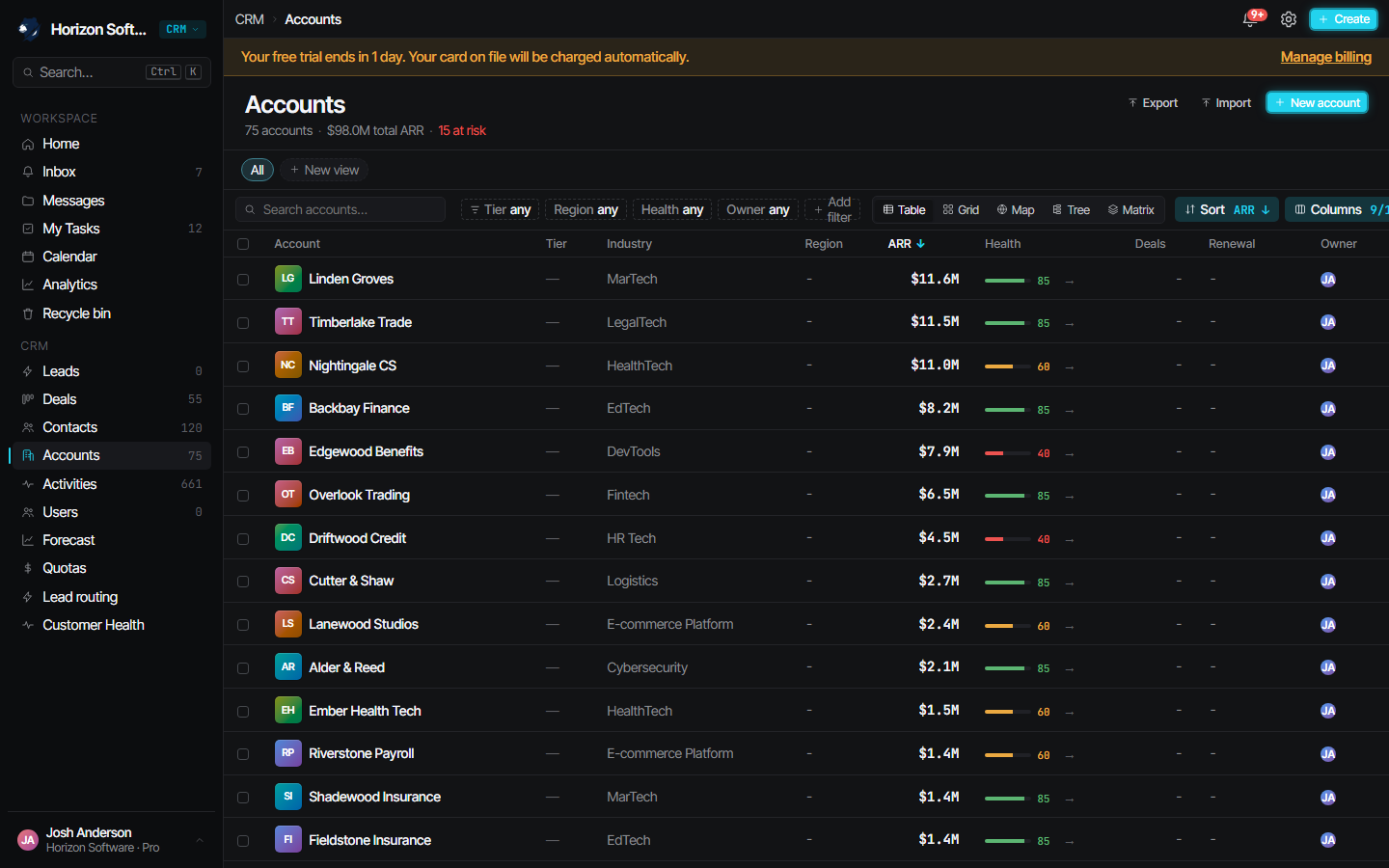The height and width of the screenshot is (868, 1389).
Task: Click the New account button
Action: click(x=1318, y=102)
